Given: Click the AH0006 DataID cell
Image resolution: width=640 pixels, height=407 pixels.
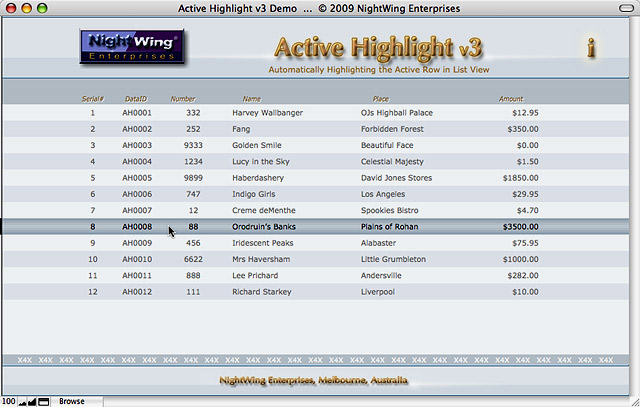Looking at the screenshot, I should [x=137, y=194].
